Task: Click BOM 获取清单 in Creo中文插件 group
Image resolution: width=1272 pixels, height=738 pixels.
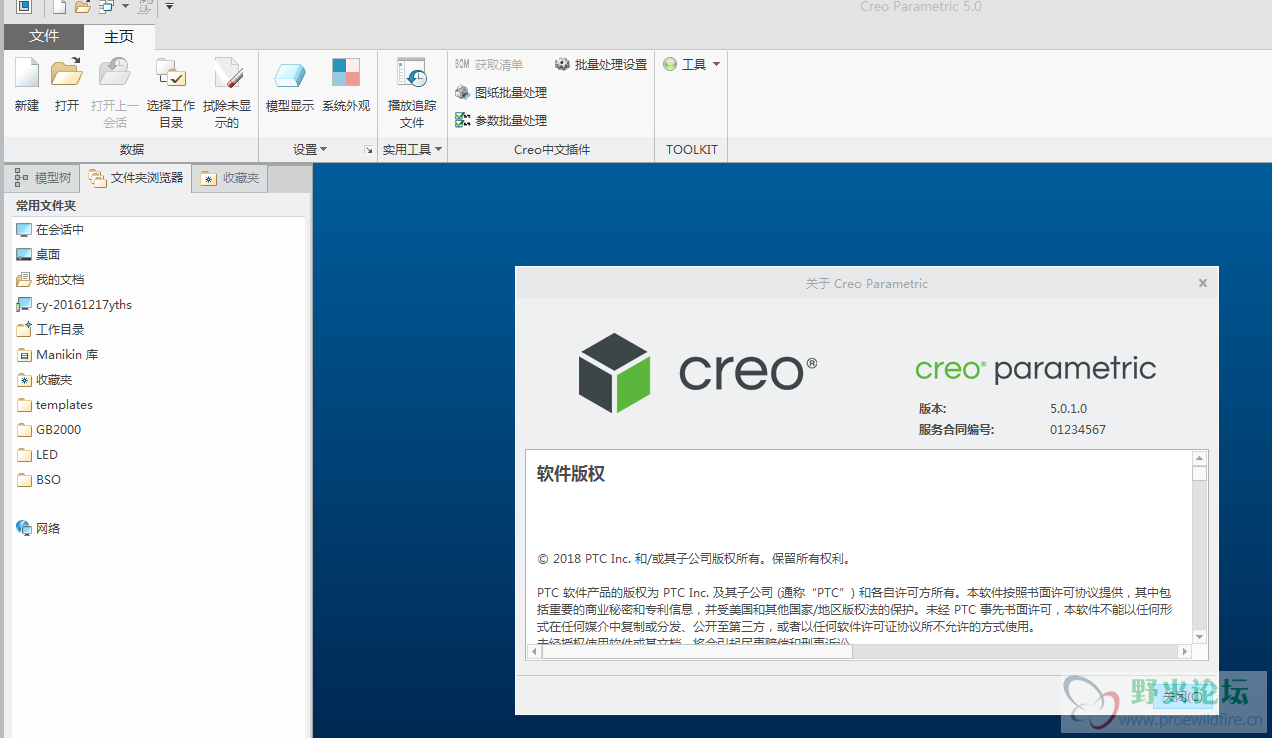Action: pyautogui.click(x=489, y=64)
